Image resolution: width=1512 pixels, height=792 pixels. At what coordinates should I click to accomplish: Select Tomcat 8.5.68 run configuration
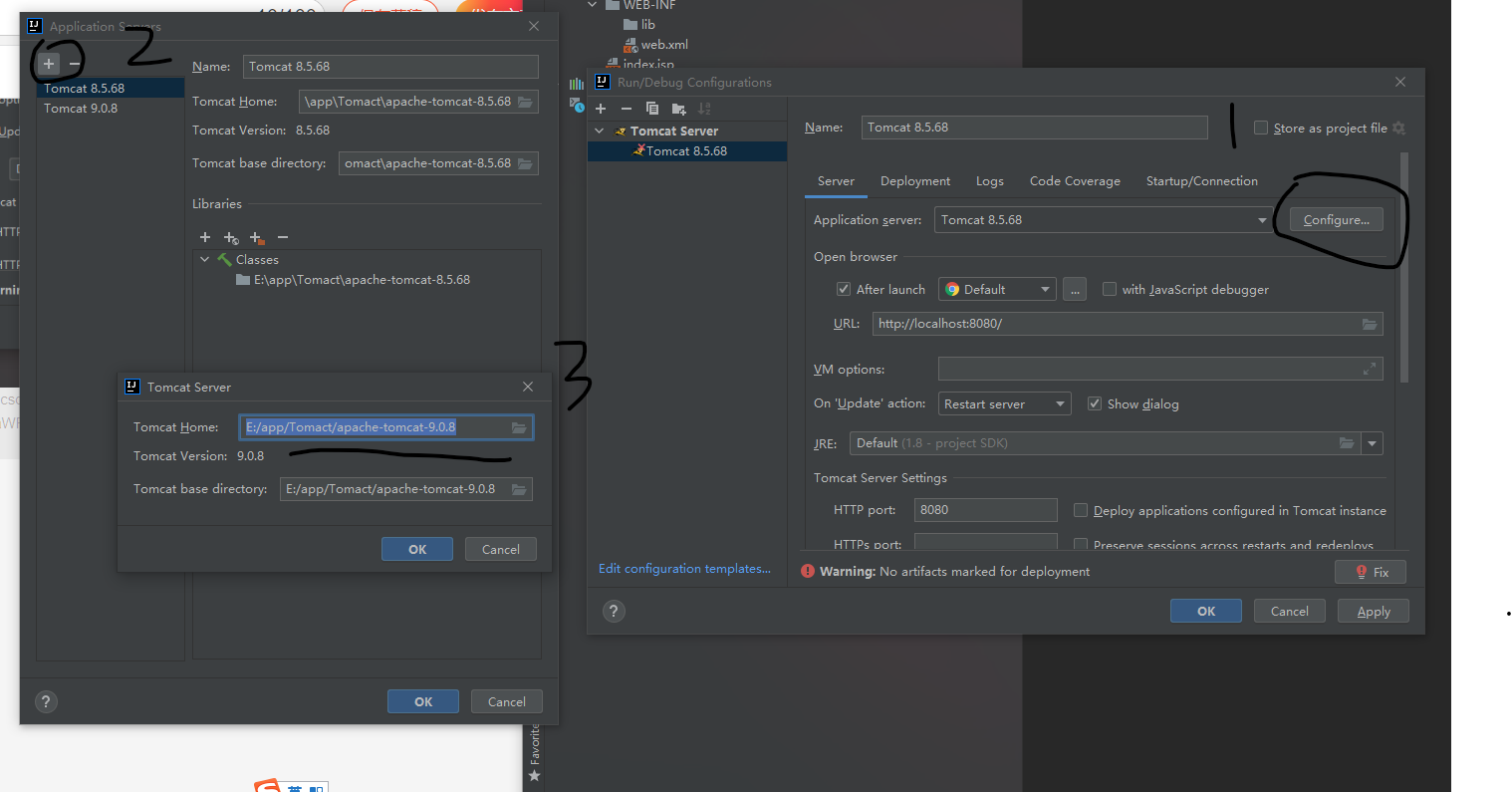tap(687, 151)
